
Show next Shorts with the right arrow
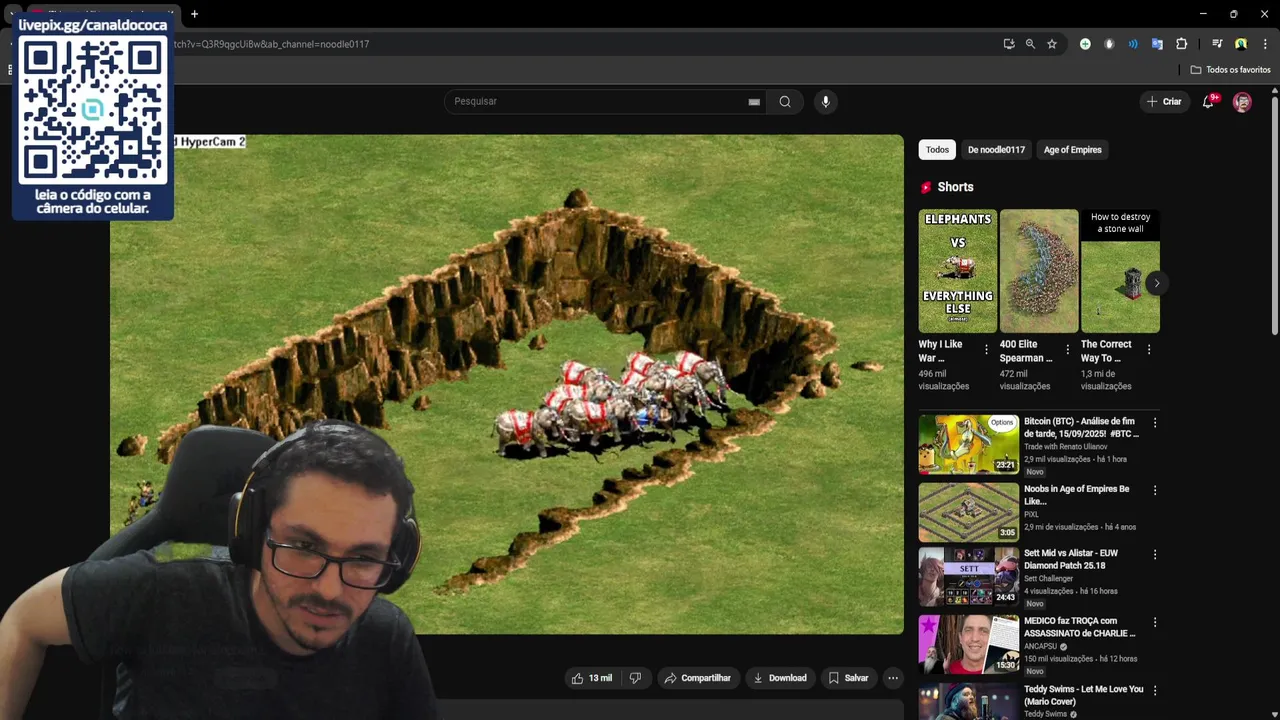coord(1156,283)
